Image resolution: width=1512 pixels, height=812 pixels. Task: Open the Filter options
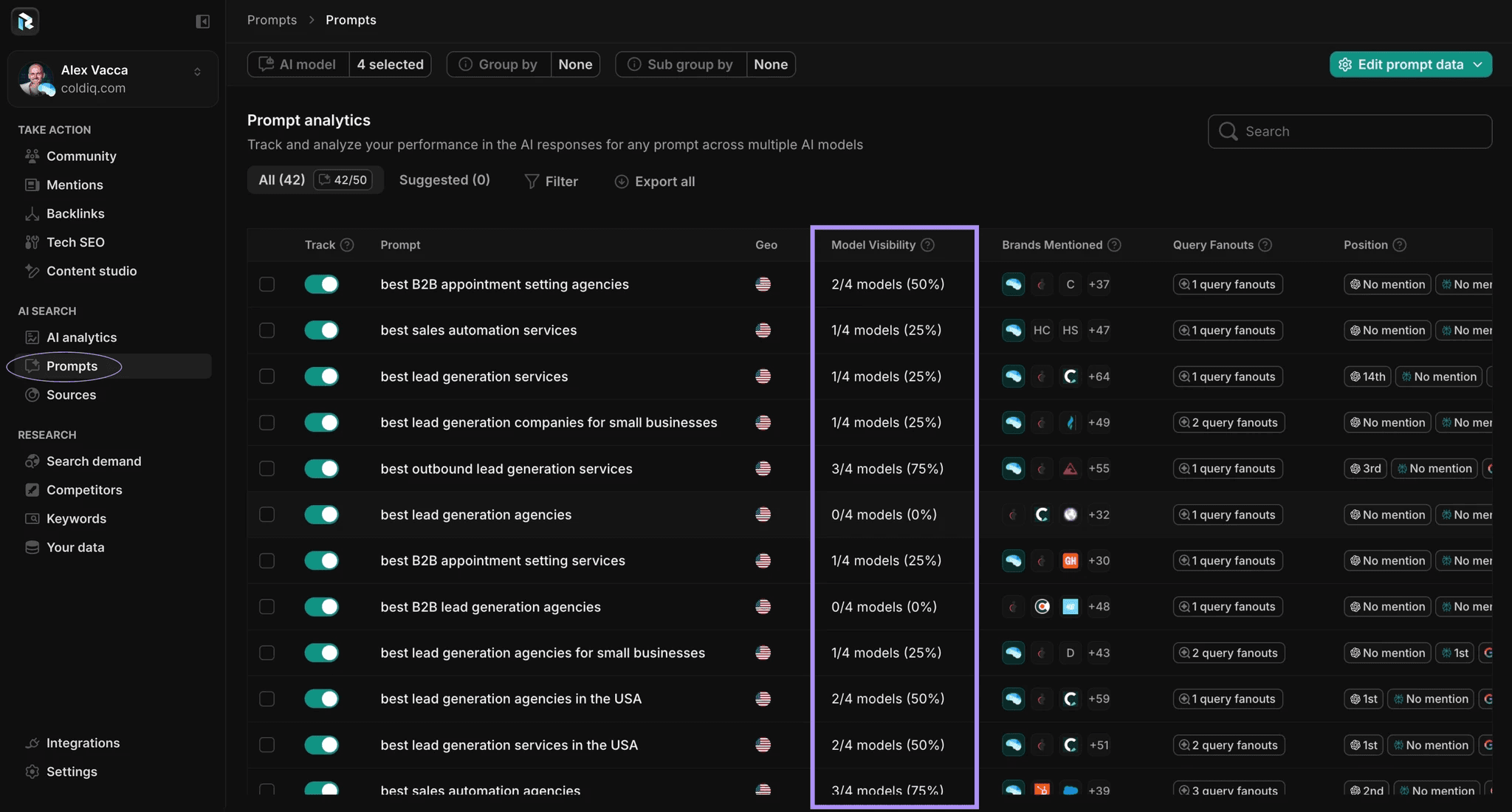click(551, 182)
